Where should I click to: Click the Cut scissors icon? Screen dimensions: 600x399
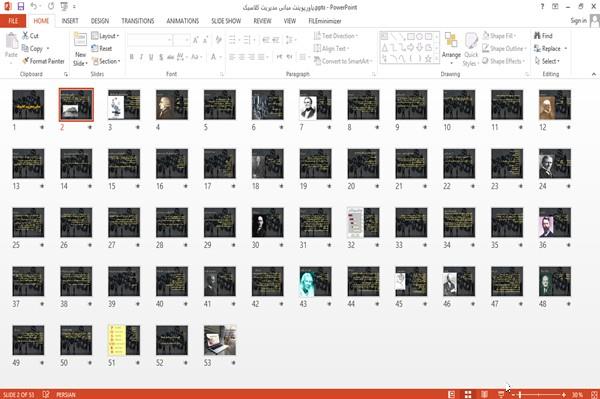point(26,36)
